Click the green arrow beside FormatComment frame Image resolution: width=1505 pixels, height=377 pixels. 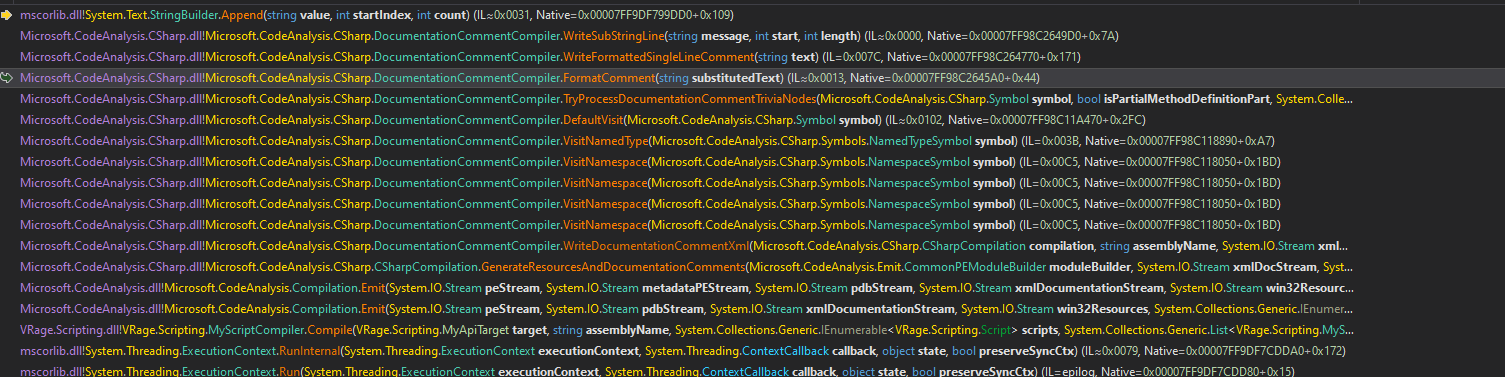8,78
